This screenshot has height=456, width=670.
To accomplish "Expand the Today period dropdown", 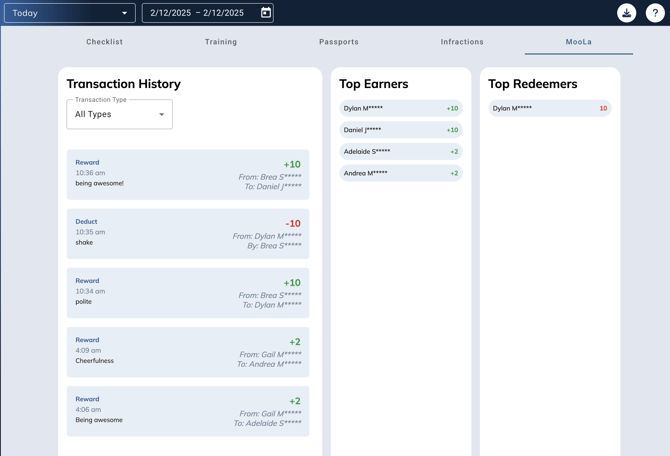I will pos(70,13).
